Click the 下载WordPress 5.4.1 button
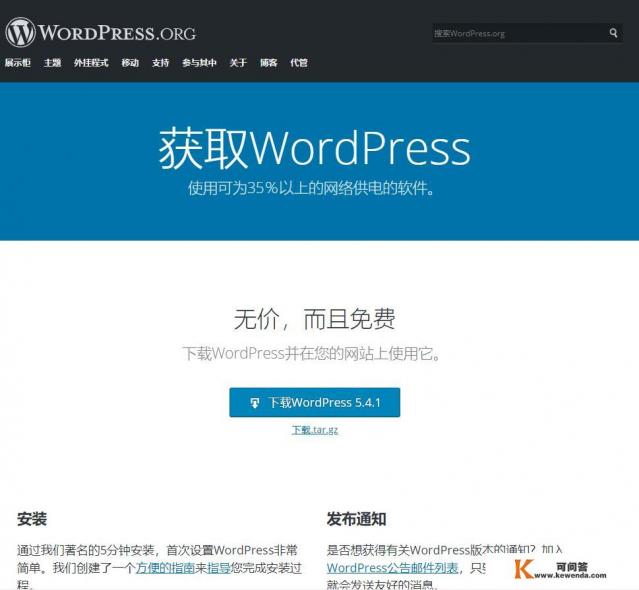The height and width of the screenshot is (590, 639). tap(315, 402)
